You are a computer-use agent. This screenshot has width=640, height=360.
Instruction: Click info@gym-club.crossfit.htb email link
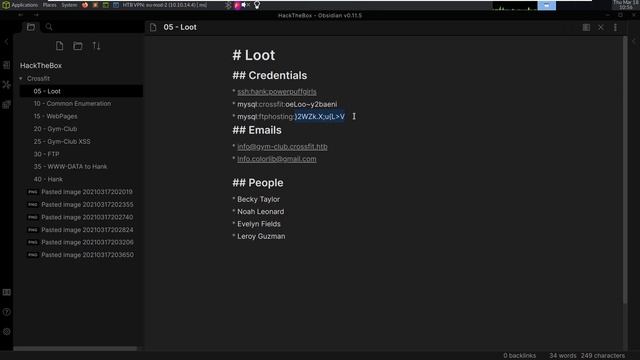click(x=282, y=147)
